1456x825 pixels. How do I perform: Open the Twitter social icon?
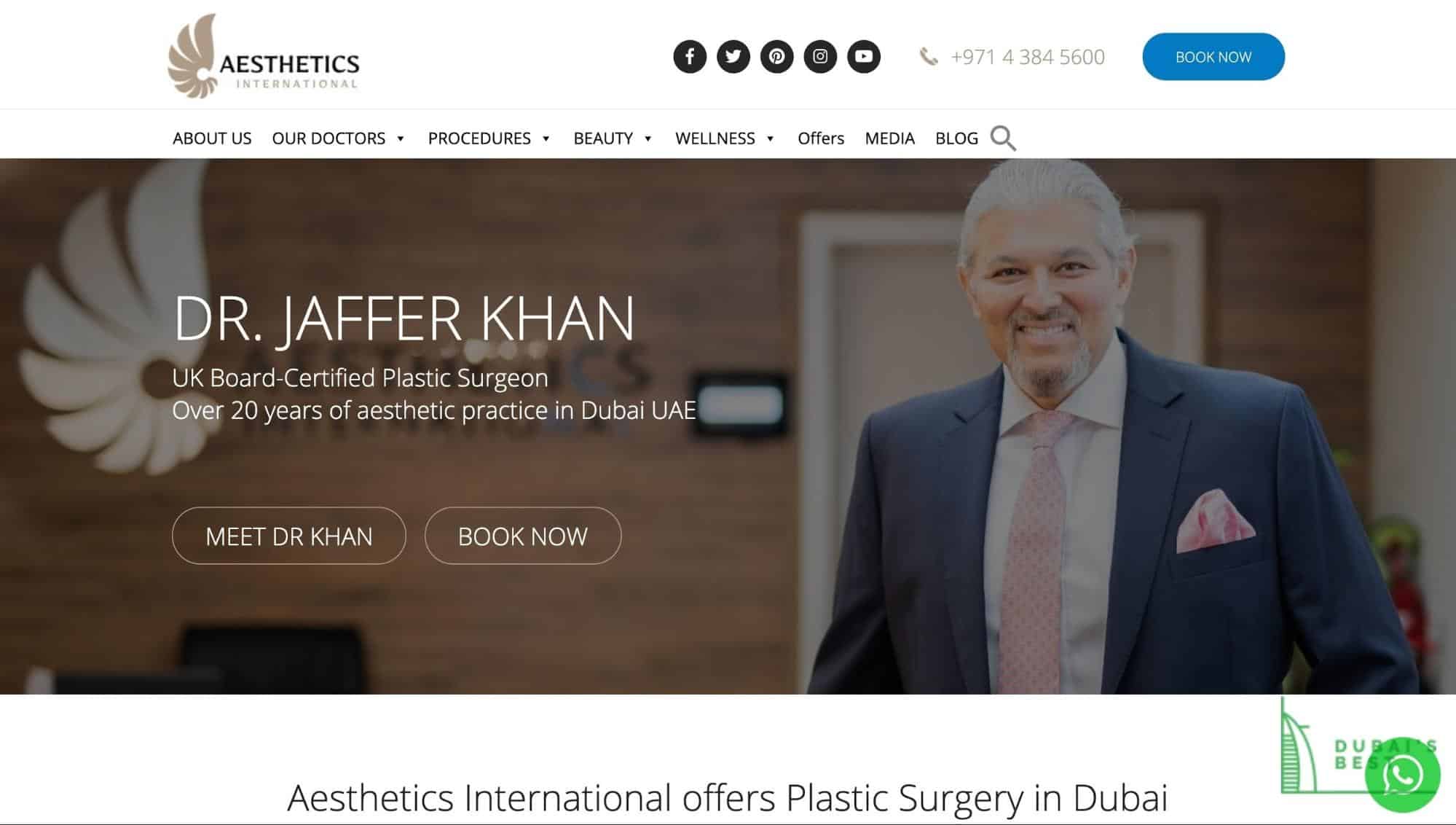coord(733,57)
